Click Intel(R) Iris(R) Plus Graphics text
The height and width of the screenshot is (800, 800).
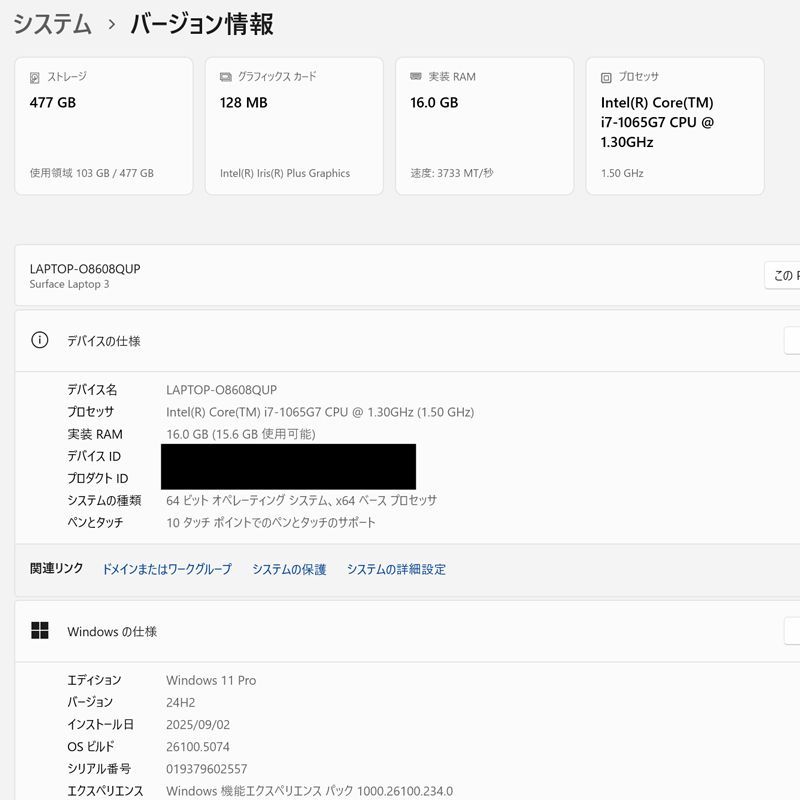(285, 173)
